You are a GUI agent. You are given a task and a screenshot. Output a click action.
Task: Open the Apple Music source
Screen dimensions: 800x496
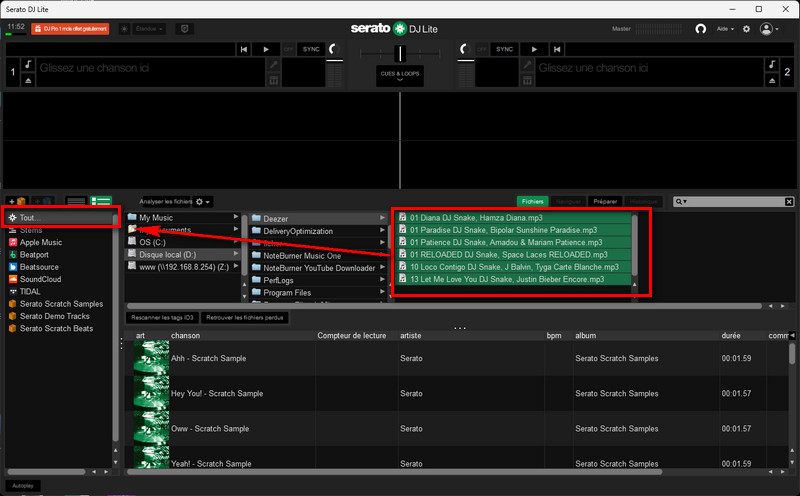pos(41,242)
